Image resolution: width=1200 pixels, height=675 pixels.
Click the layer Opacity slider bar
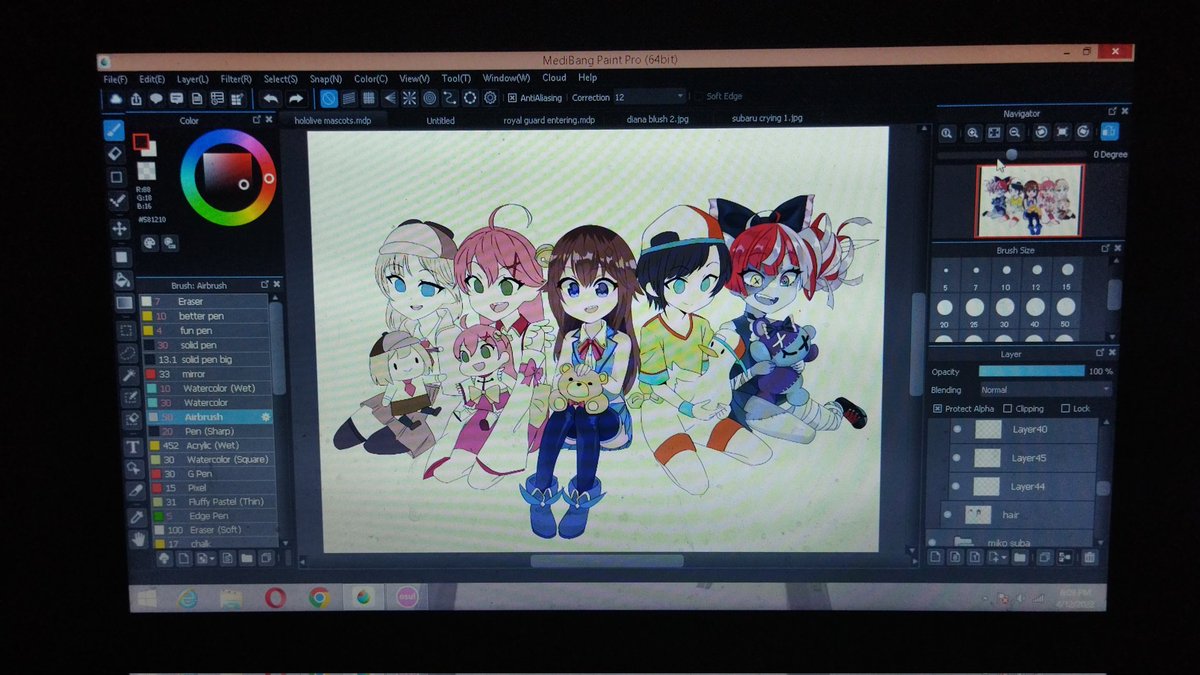click(1031, 371)
